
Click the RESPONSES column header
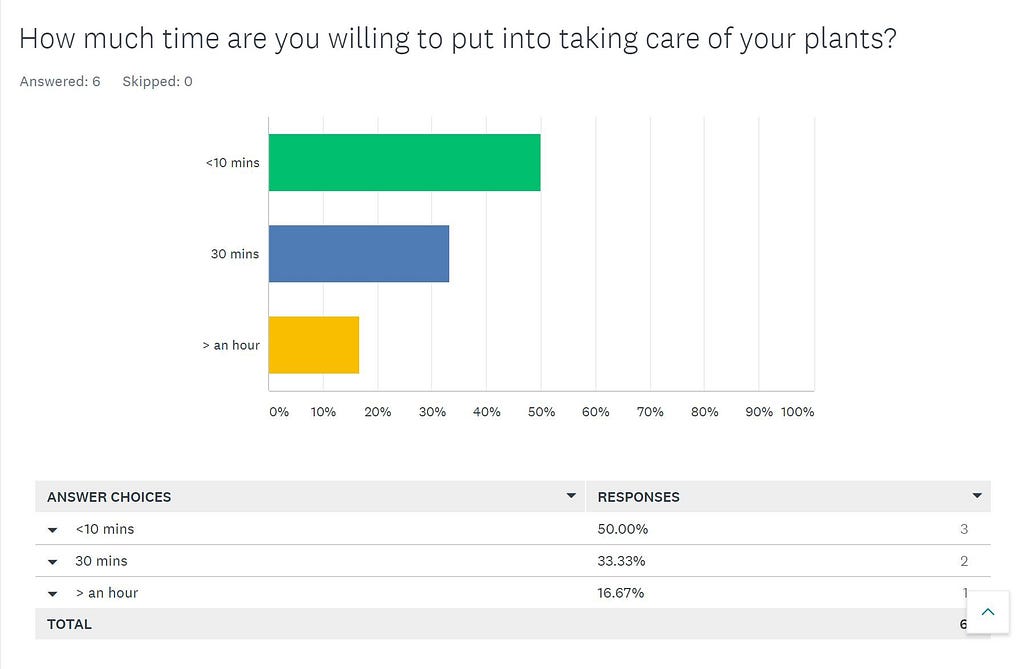click(639, 497)
